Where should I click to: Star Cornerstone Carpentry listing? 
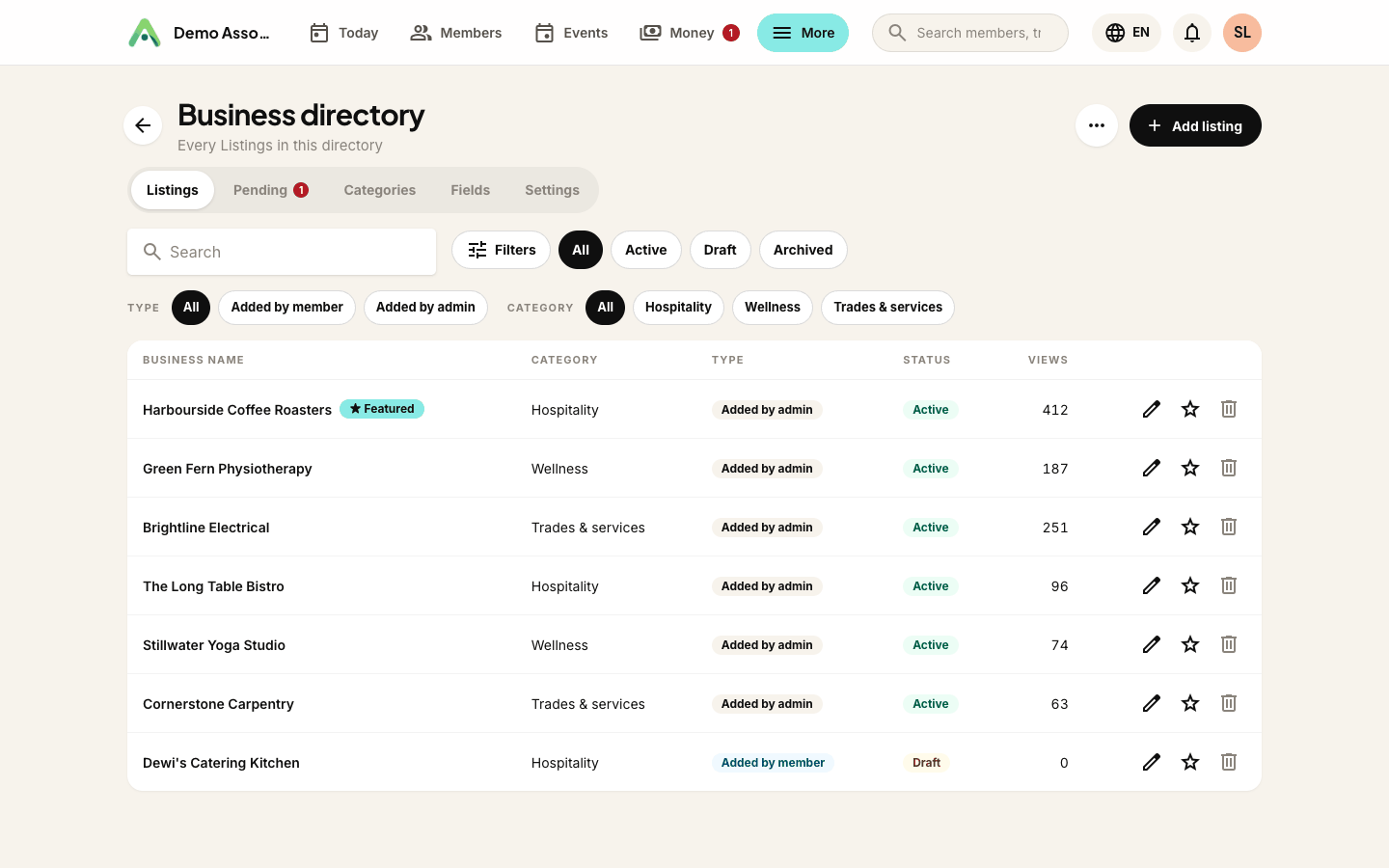coord(1190,703)
